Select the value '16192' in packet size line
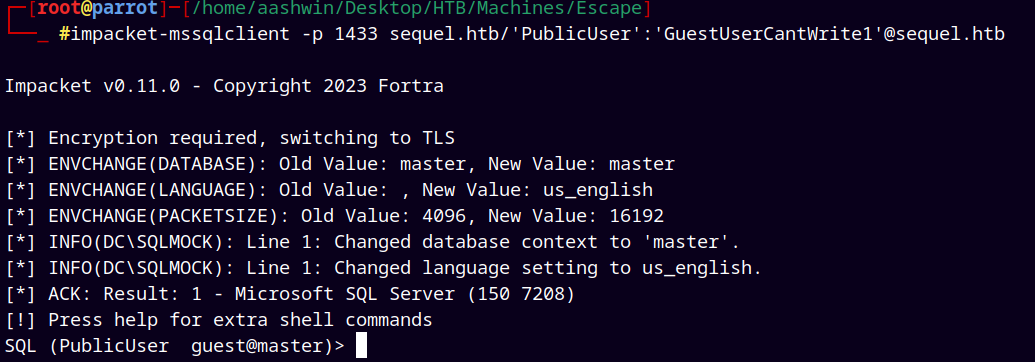This screenshot has width=1035, height=362. point(636,216)
